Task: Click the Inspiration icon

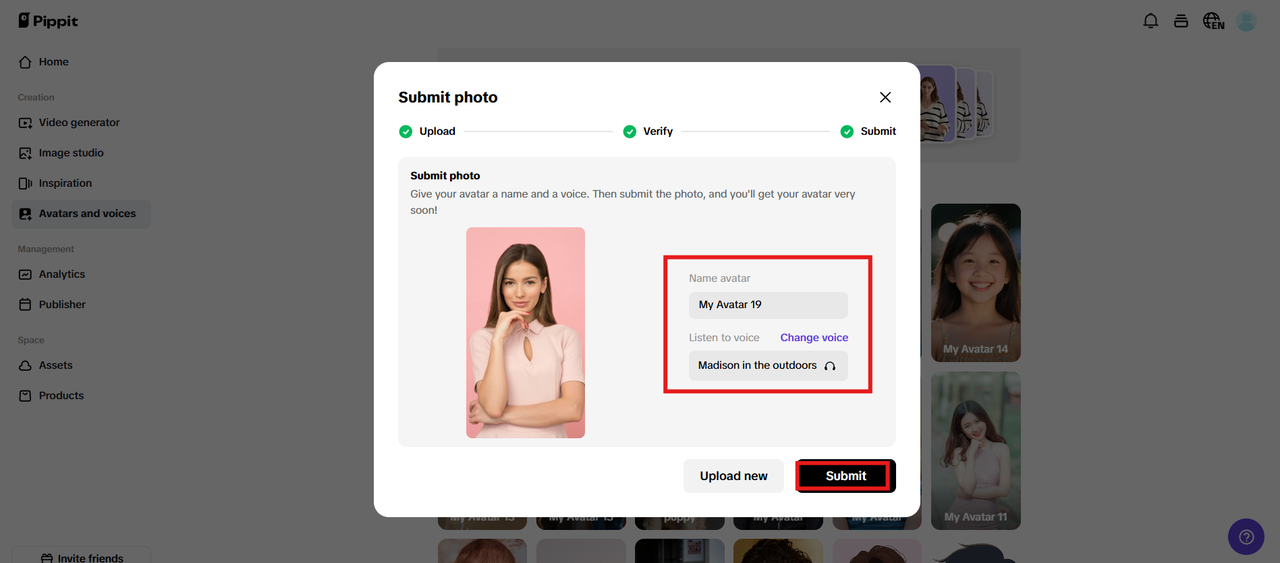Action: [x=26, y=184]
